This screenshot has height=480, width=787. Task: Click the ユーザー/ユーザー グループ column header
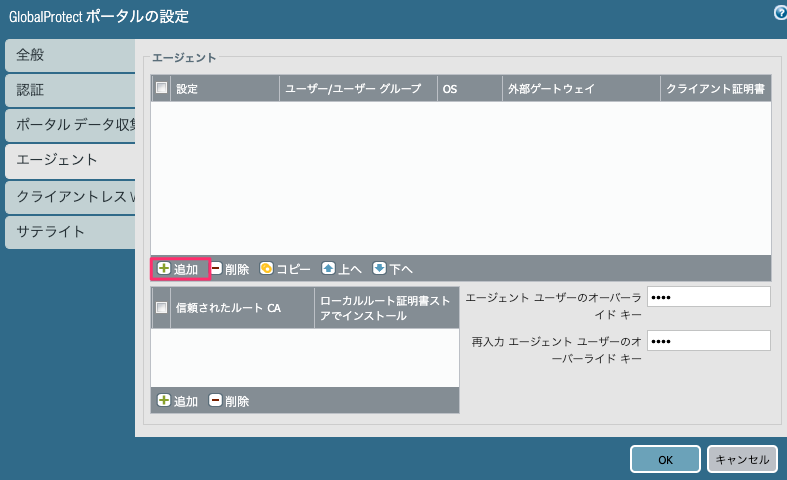(x=358, y=89)
